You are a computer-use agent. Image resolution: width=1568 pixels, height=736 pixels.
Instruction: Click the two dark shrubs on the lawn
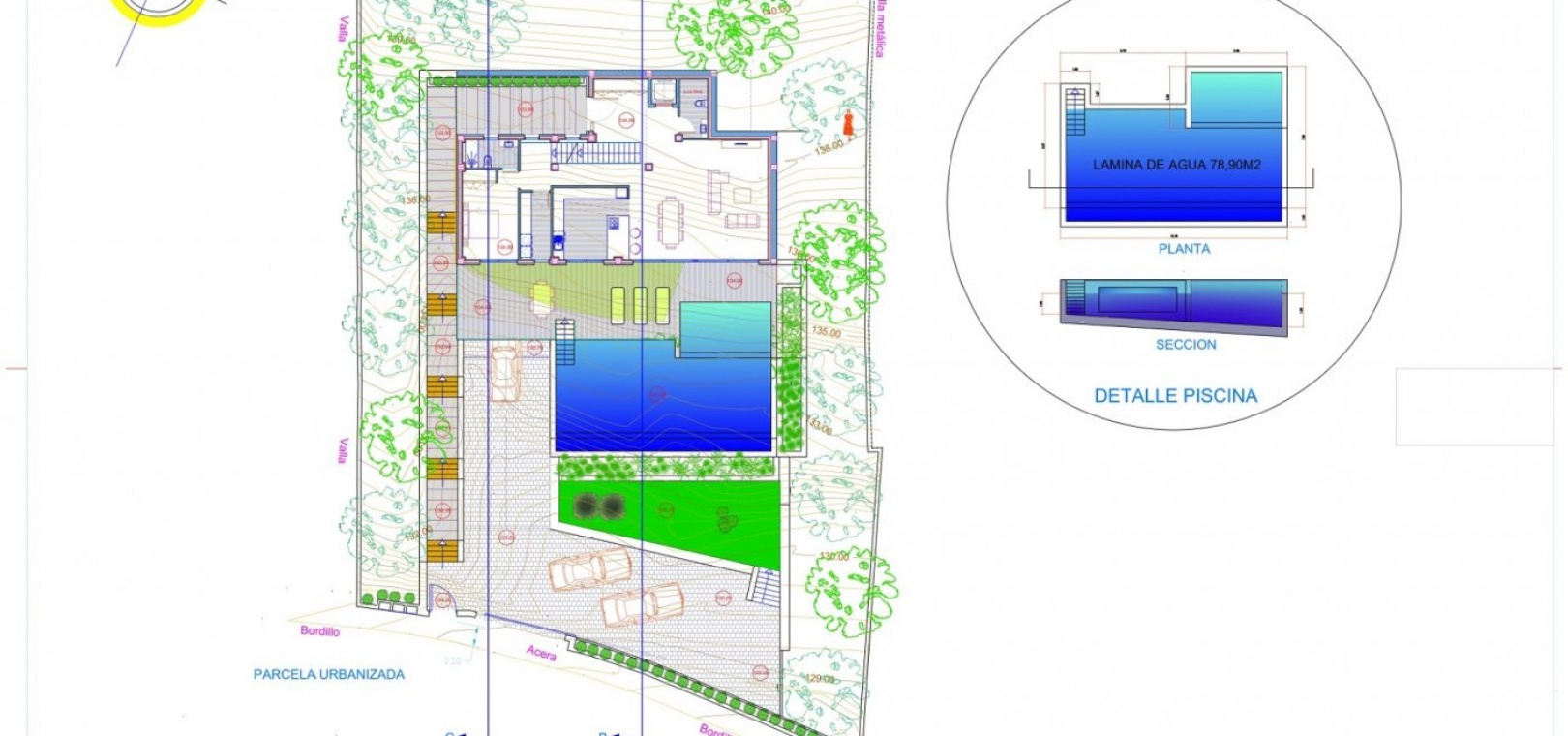(598, 506)
